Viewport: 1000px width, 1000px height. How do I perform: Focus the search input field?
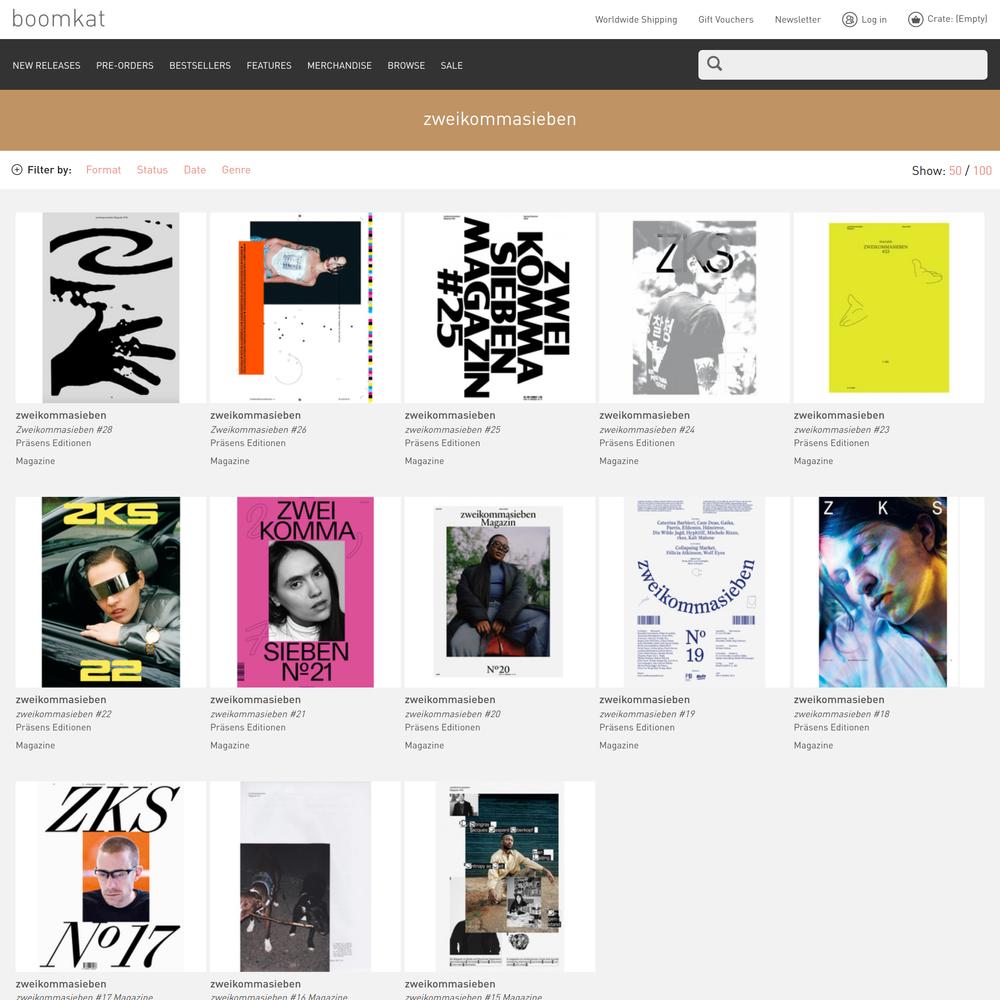pos(842,64)
